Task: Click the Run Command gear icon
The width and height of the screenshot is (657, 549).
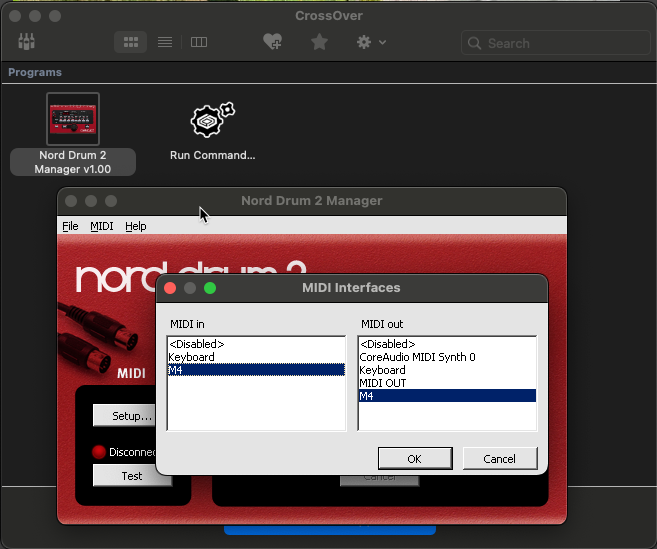Action: tap(212, 120)
